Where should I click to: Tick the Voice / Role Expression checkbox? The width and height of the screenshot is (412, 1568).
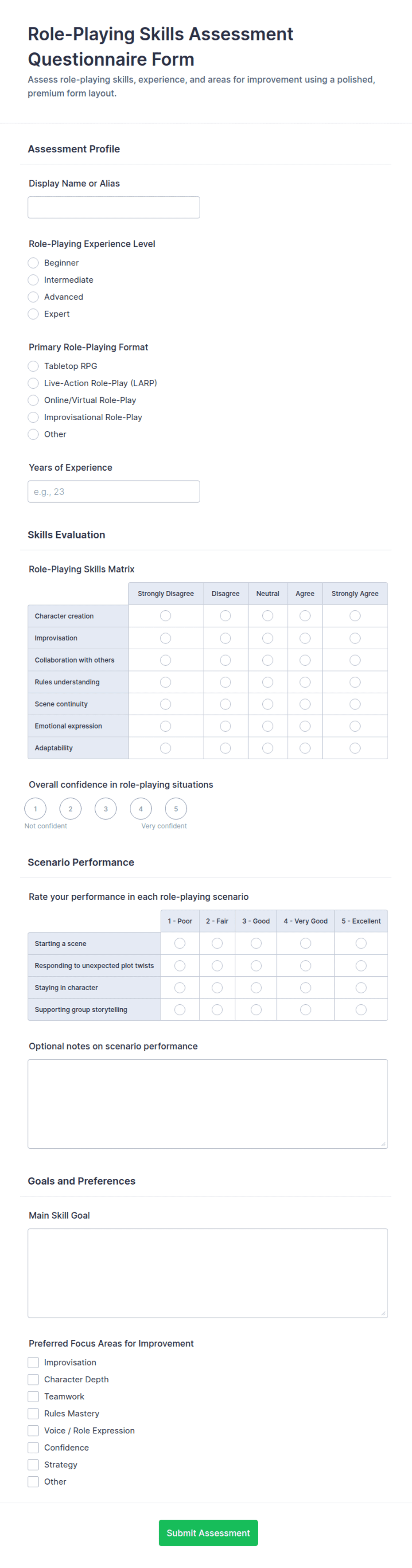click(34, 1431)
